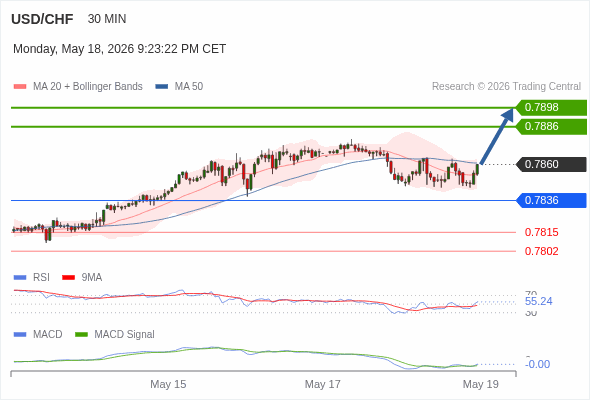This screenshot has width=590, height=400.
Task: Click the Trading Central research copyright text
Action: point(506,87)
